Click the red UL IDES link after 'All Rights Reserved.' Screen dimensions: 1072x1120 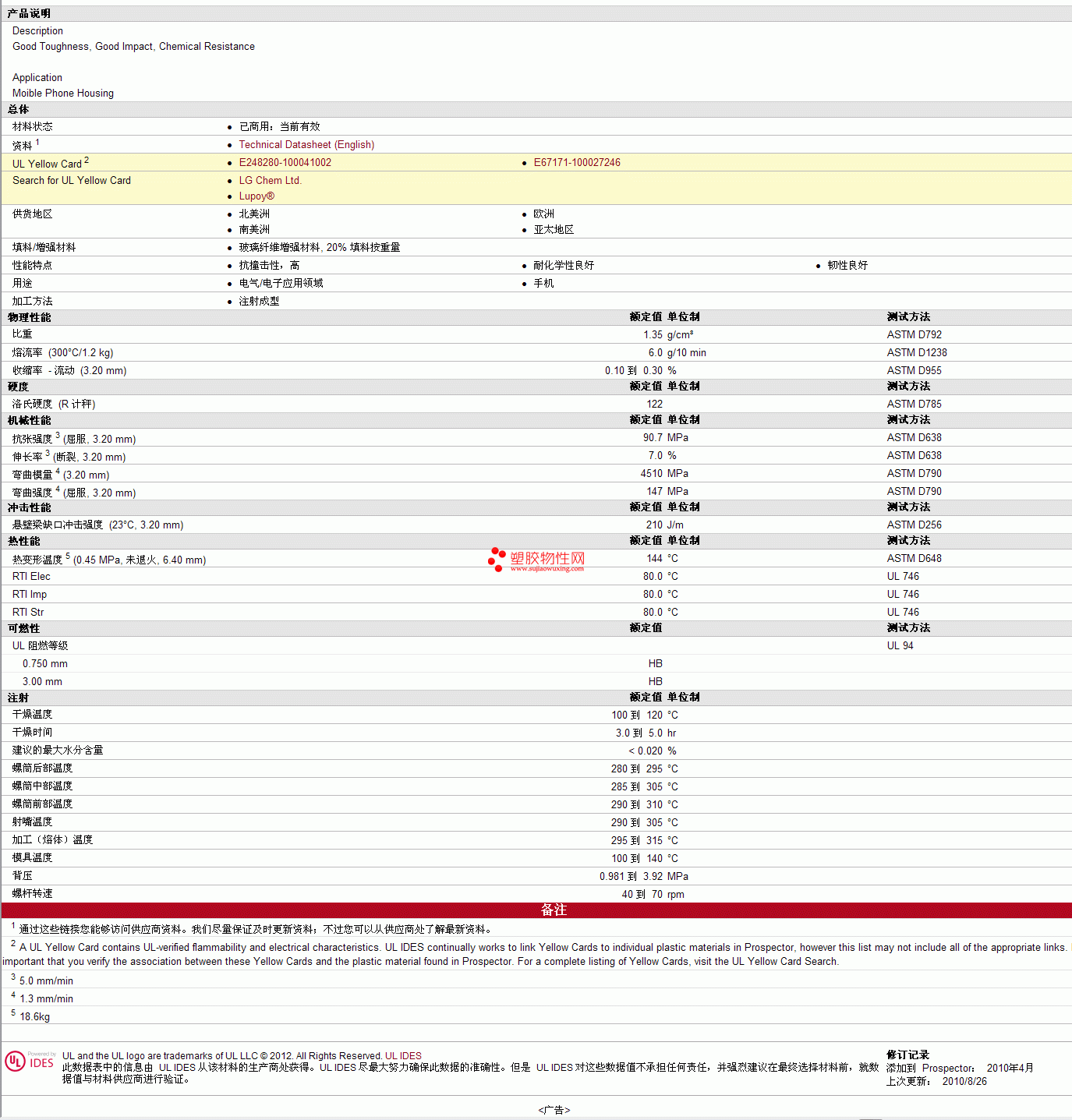pyautogui.click(x=403, y=1056)
